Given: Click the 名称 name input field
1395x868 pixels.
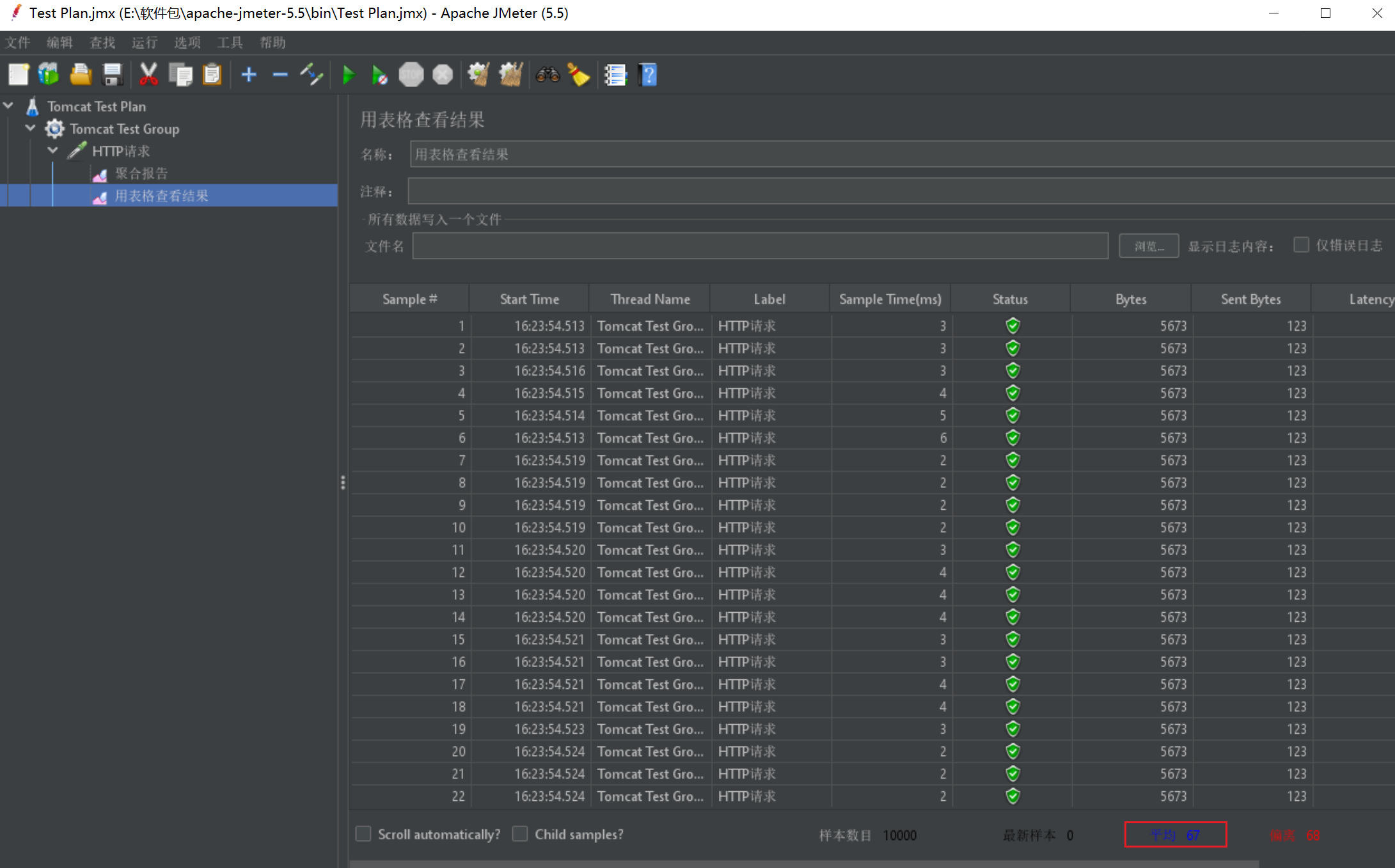Looking at the screenshot, I should 902,154.
